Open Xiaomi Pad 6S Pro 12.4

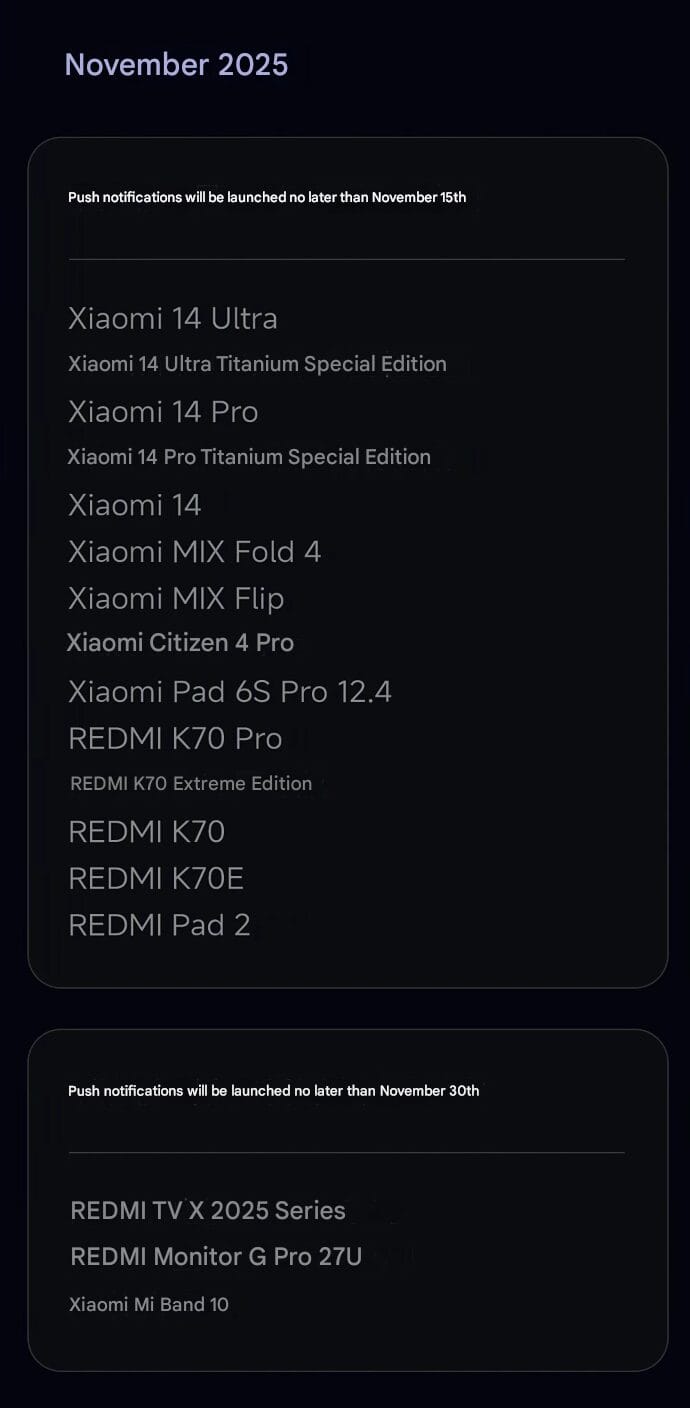[230, 692]
